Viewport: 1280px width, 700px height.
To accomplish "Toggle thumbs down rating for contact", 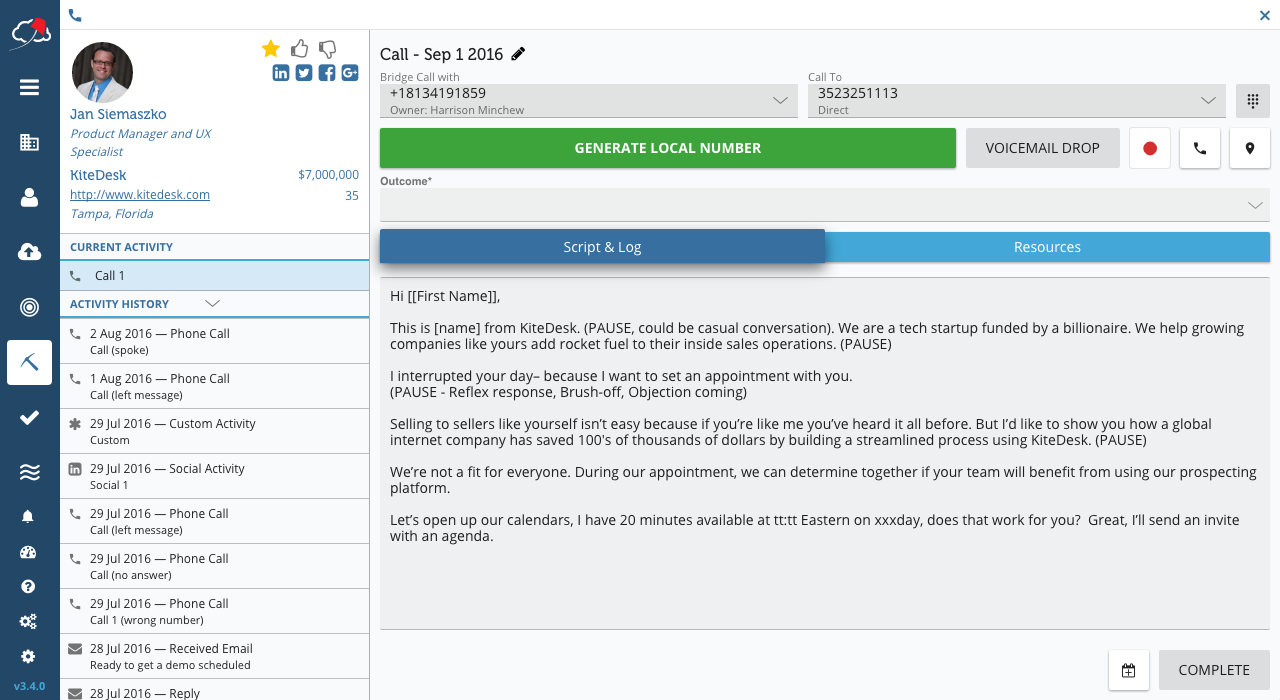I will 327,49.
